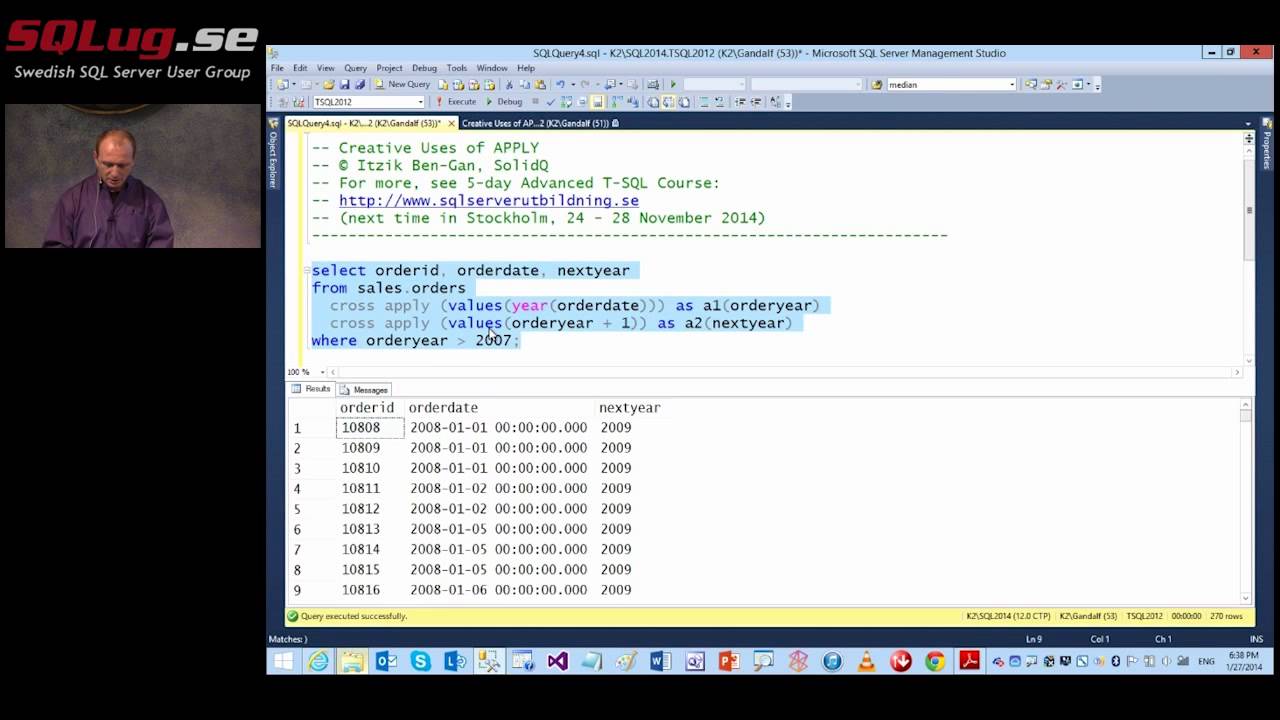
Task: Uncomment selected lines icon
Action: click(719, 102)
